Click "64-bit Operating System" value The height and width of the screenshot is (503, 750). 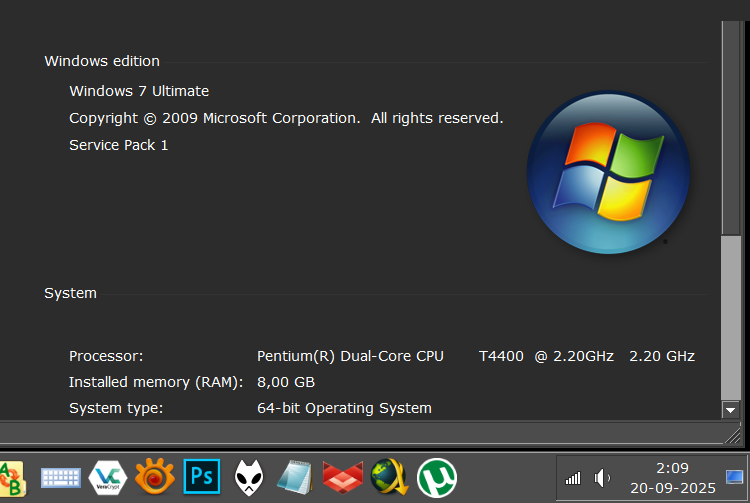[x=344, y=408]
